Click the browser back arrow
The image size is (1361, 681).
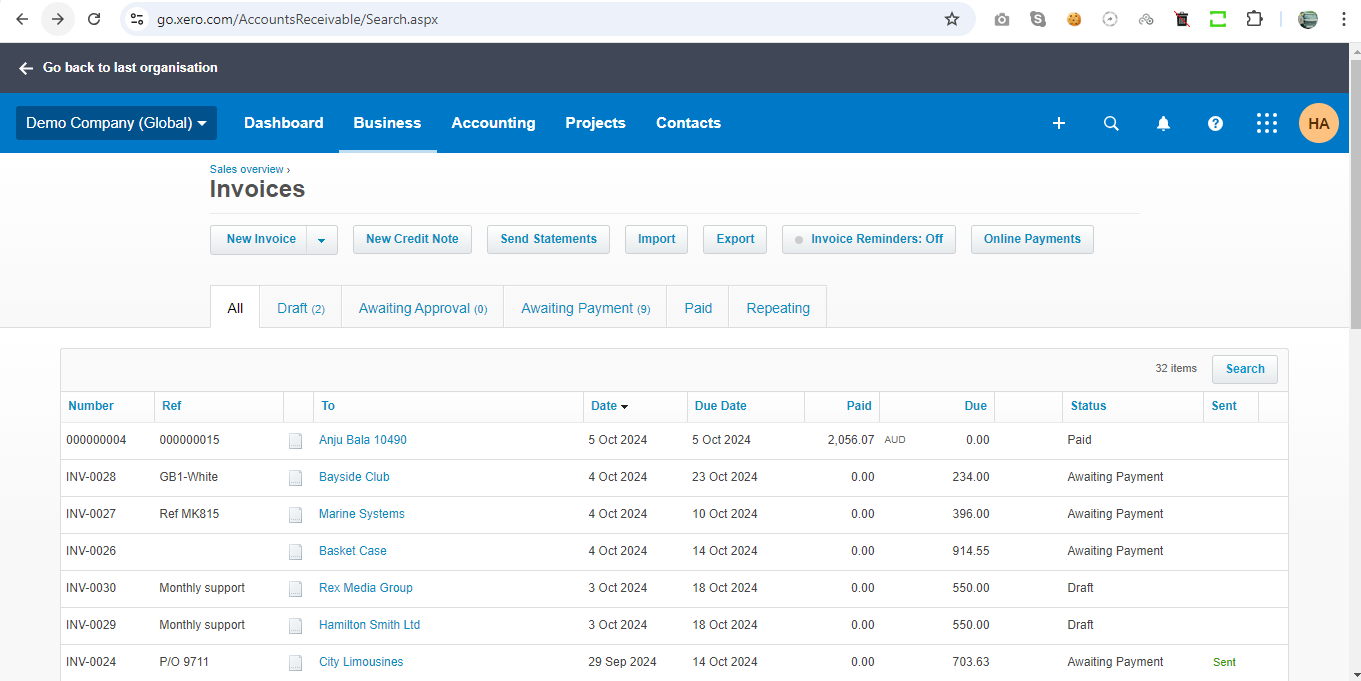click(22, 19)
